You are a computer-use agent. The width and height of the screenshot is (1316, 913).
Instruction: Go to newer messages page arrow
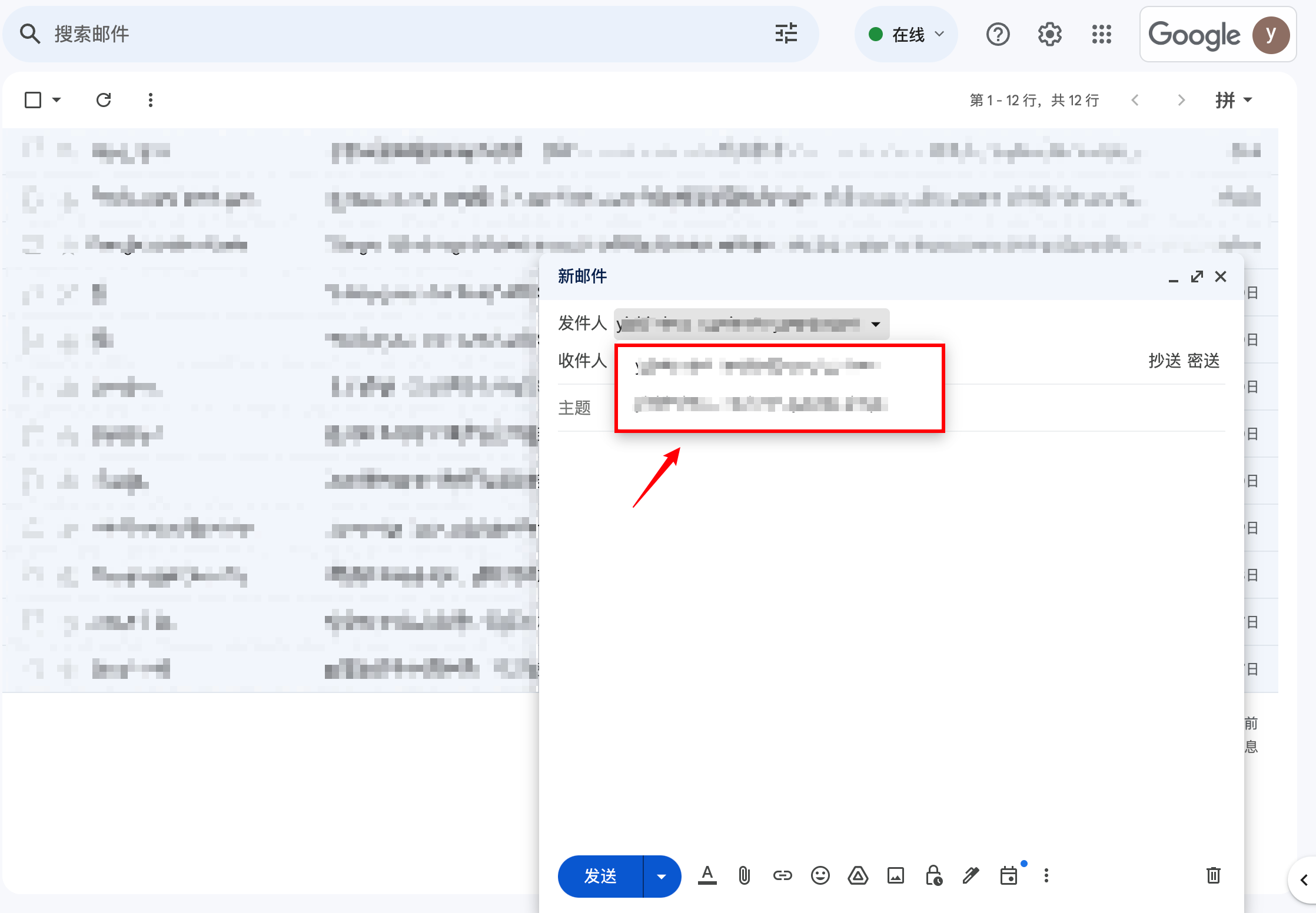point(1135,100)
